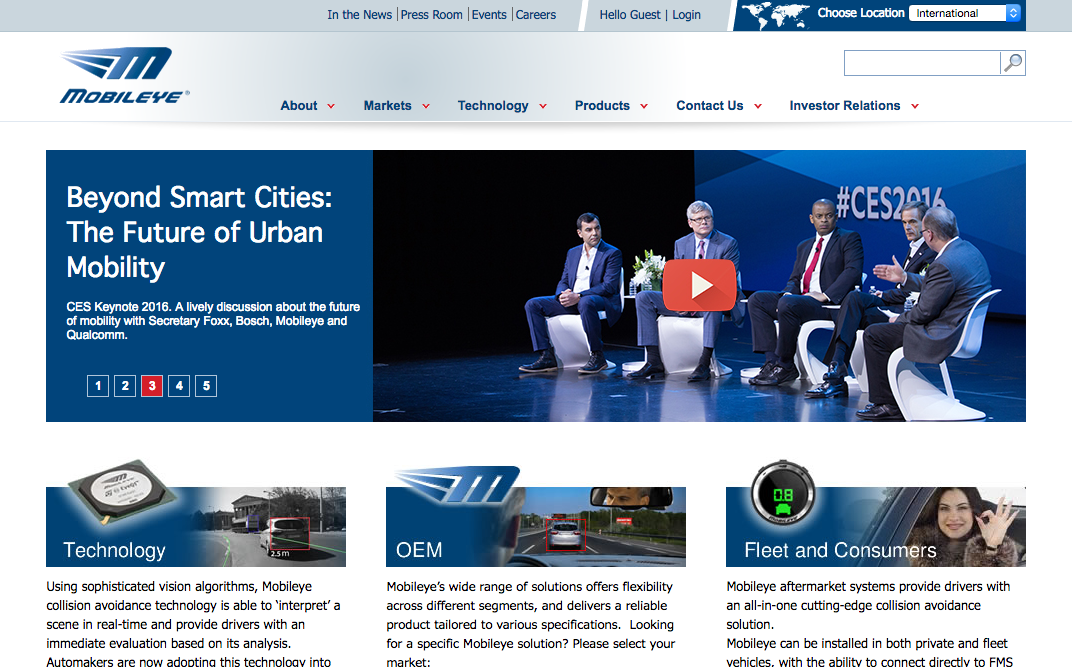Screen dimensions: 1072x667
Task: Visit the Press Room link
Action: [x=431, y=15]
